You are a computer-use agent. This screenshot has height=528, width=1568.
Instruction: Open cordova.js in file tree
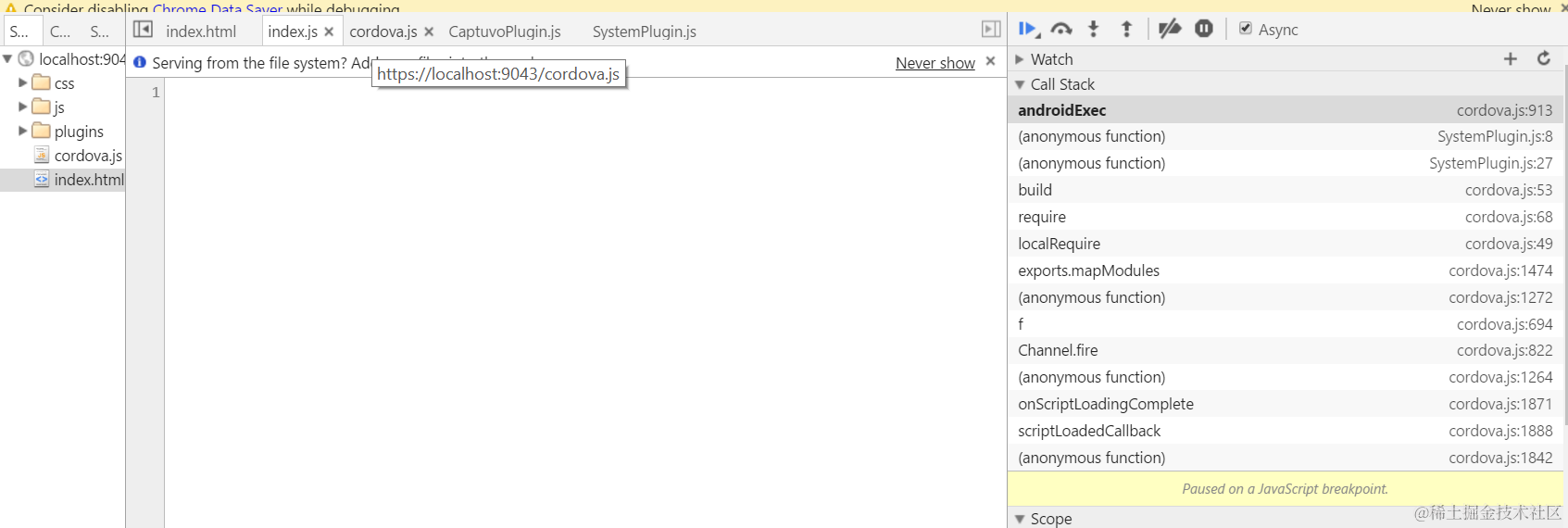[x=88, y=156]
